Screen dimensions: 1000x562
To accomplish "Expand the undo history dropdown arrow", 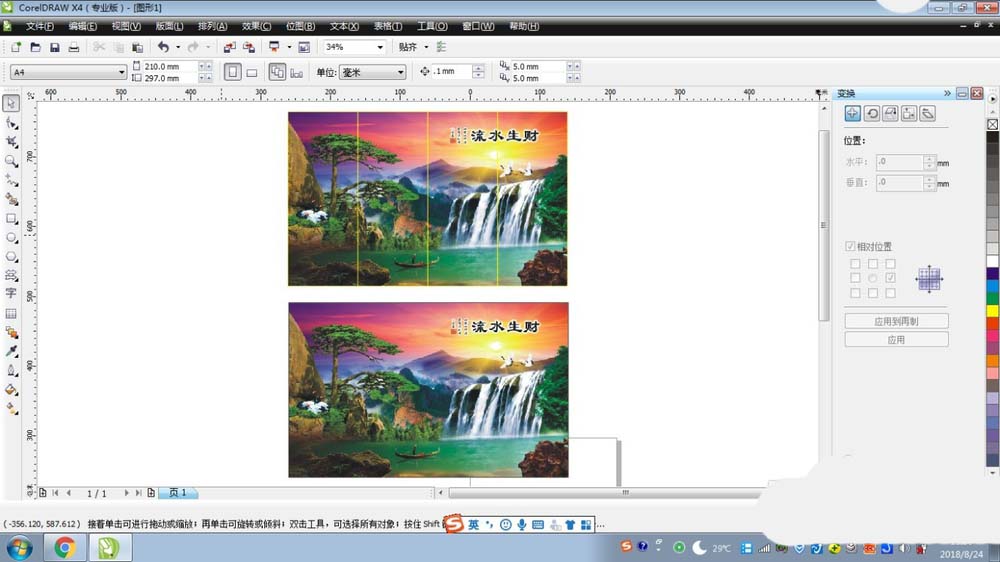I will (x=178, y=47).
